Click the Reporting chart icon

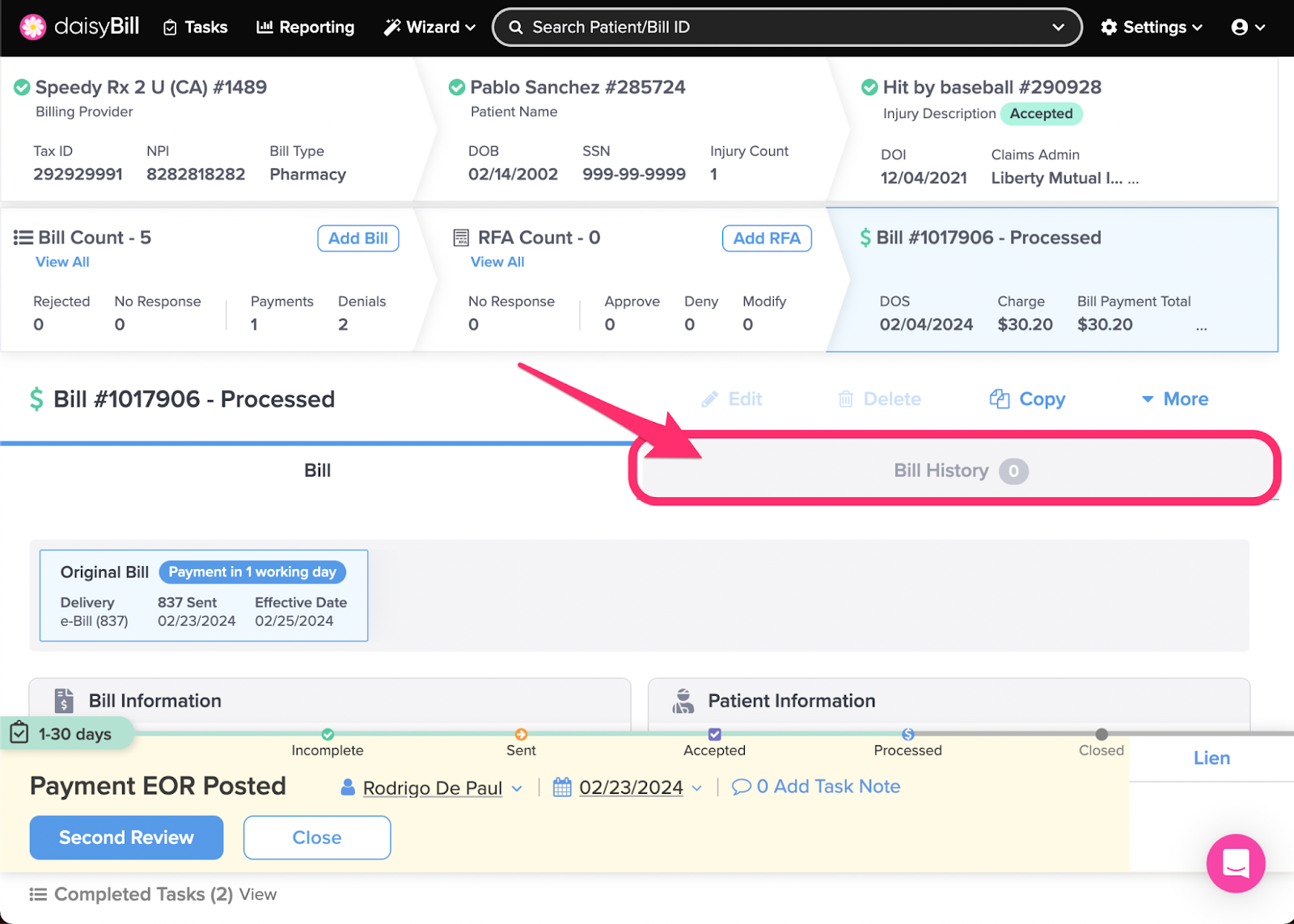pos(264,27)
